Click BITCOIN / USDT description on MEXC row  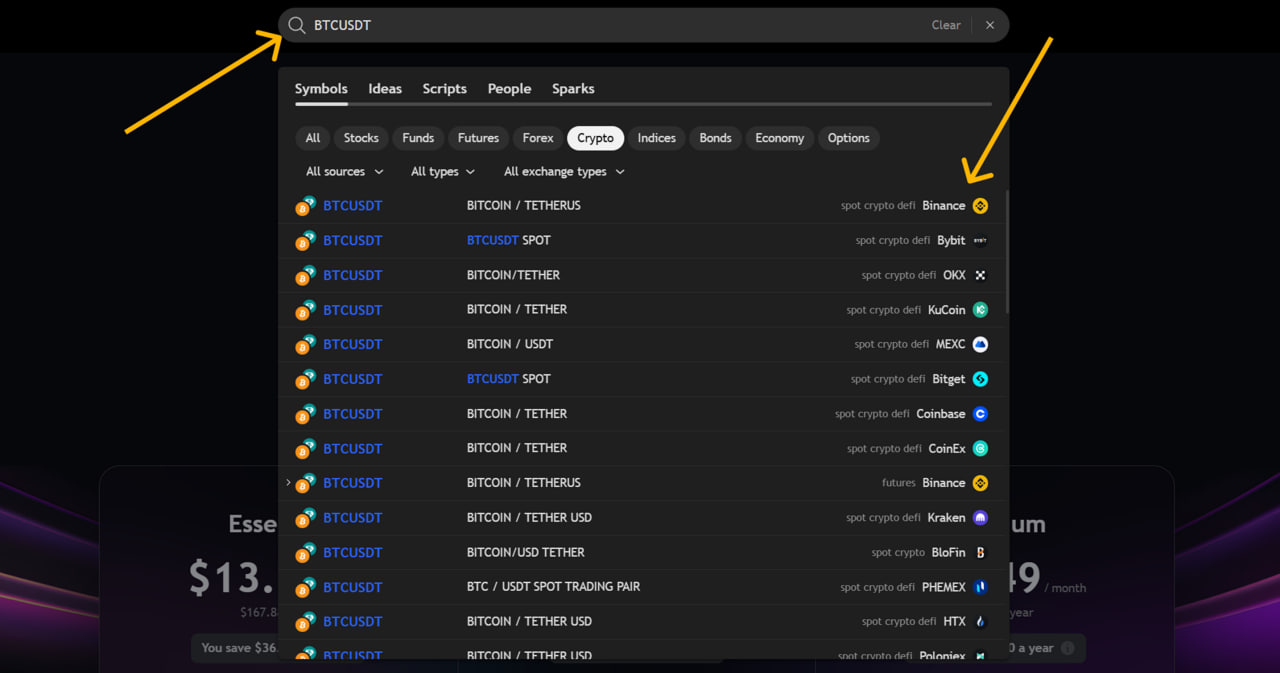click(x=510, y=344)
